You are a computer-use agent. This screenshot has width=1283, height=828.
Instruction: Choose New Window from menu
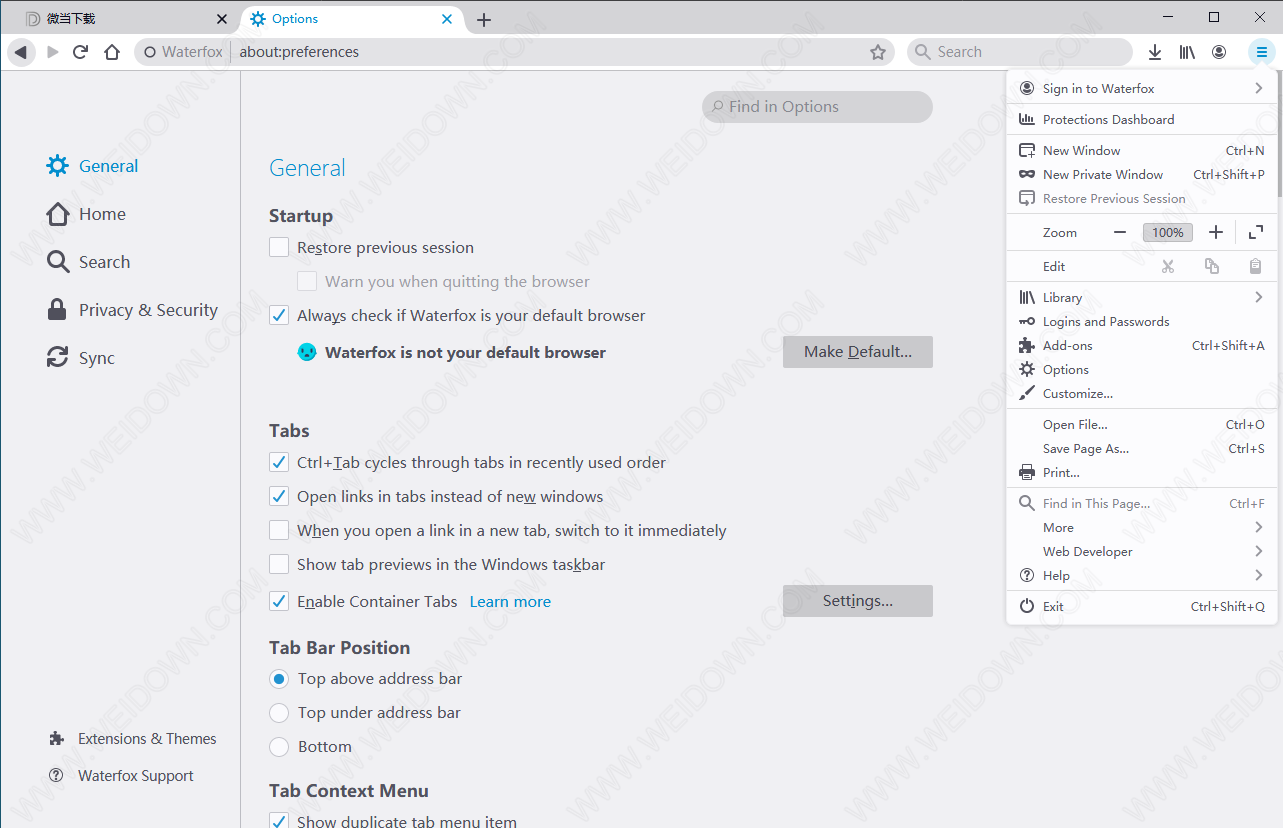click(x=1142, y=150)
